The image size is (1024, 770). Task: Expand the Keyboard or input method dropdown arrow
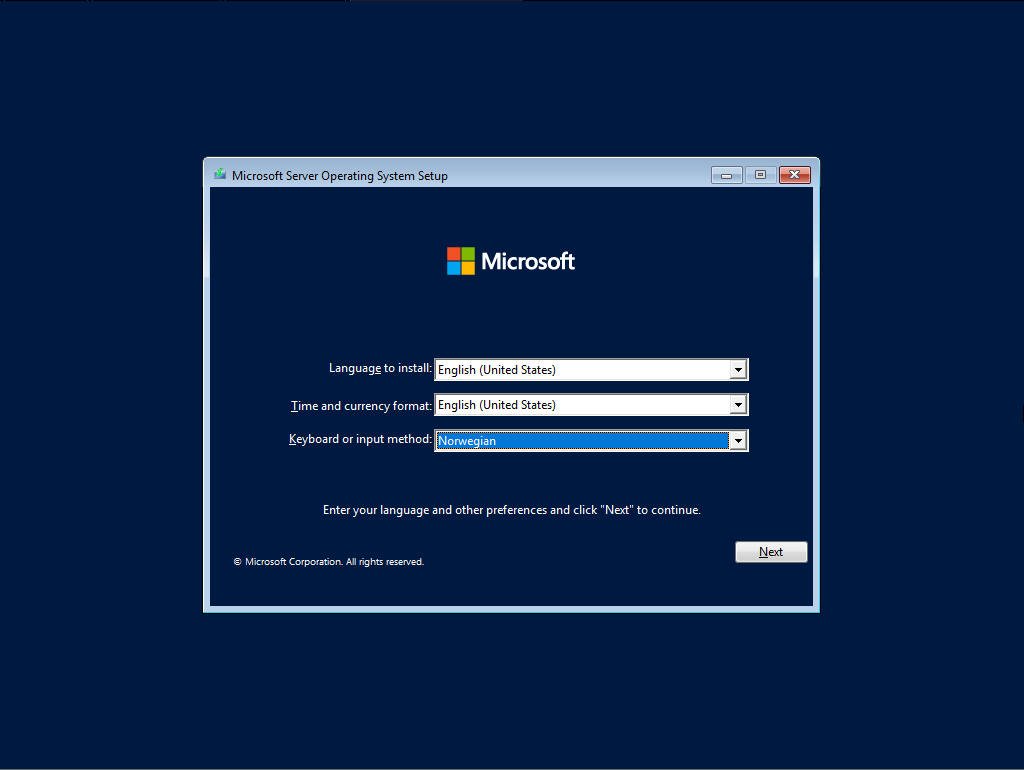coord(738,441)
